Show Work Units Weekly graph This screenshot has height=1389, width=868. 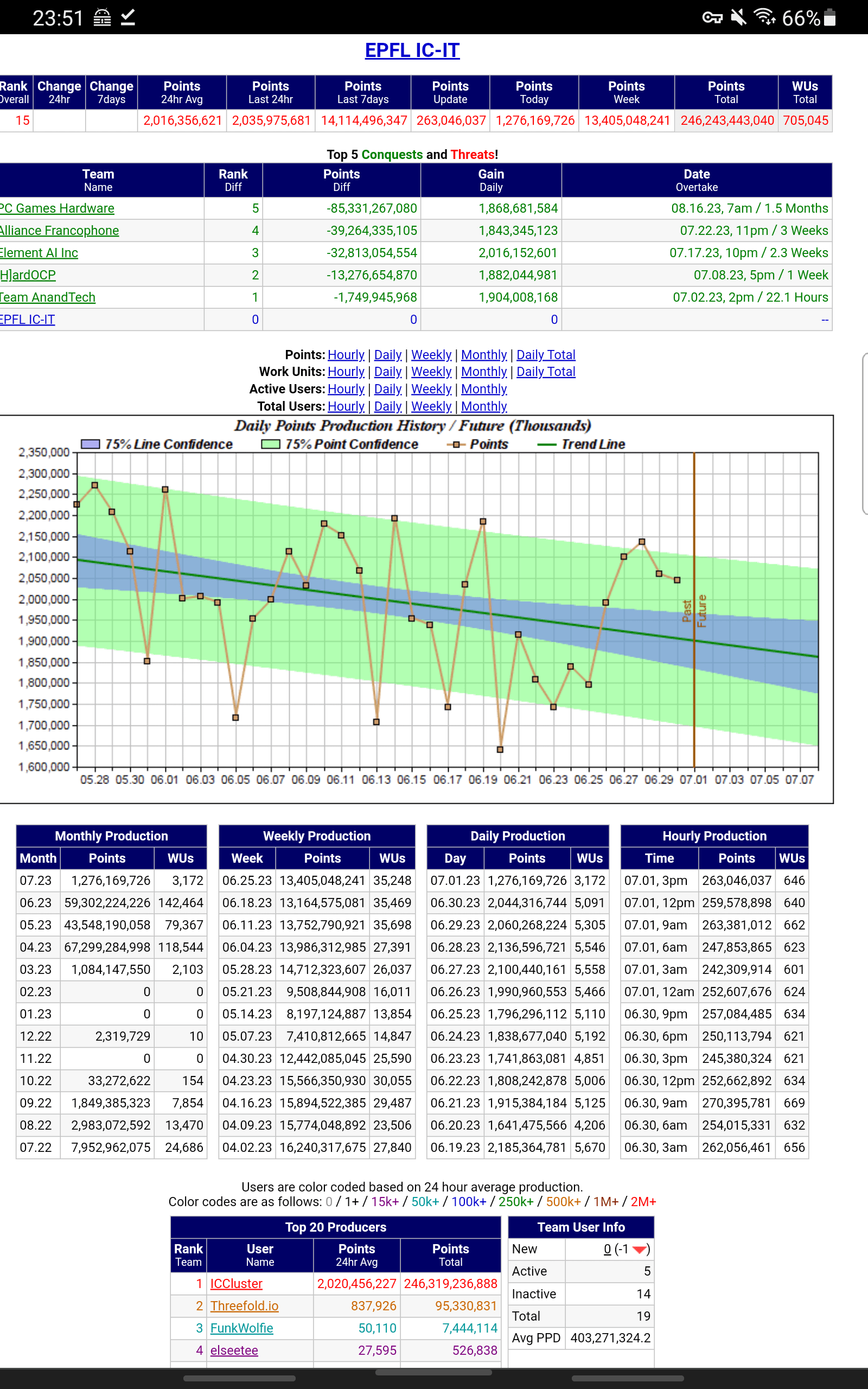(x=432, y=372)
